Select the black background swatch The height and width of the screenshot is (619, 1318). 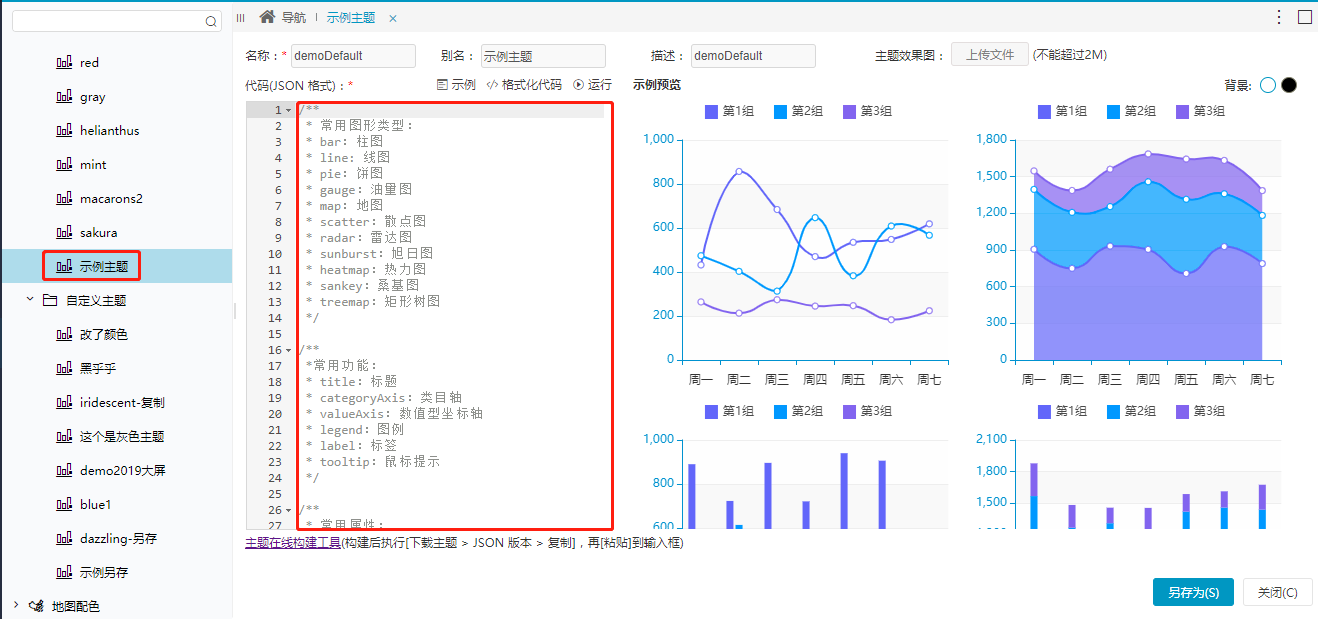(1289, 85)
